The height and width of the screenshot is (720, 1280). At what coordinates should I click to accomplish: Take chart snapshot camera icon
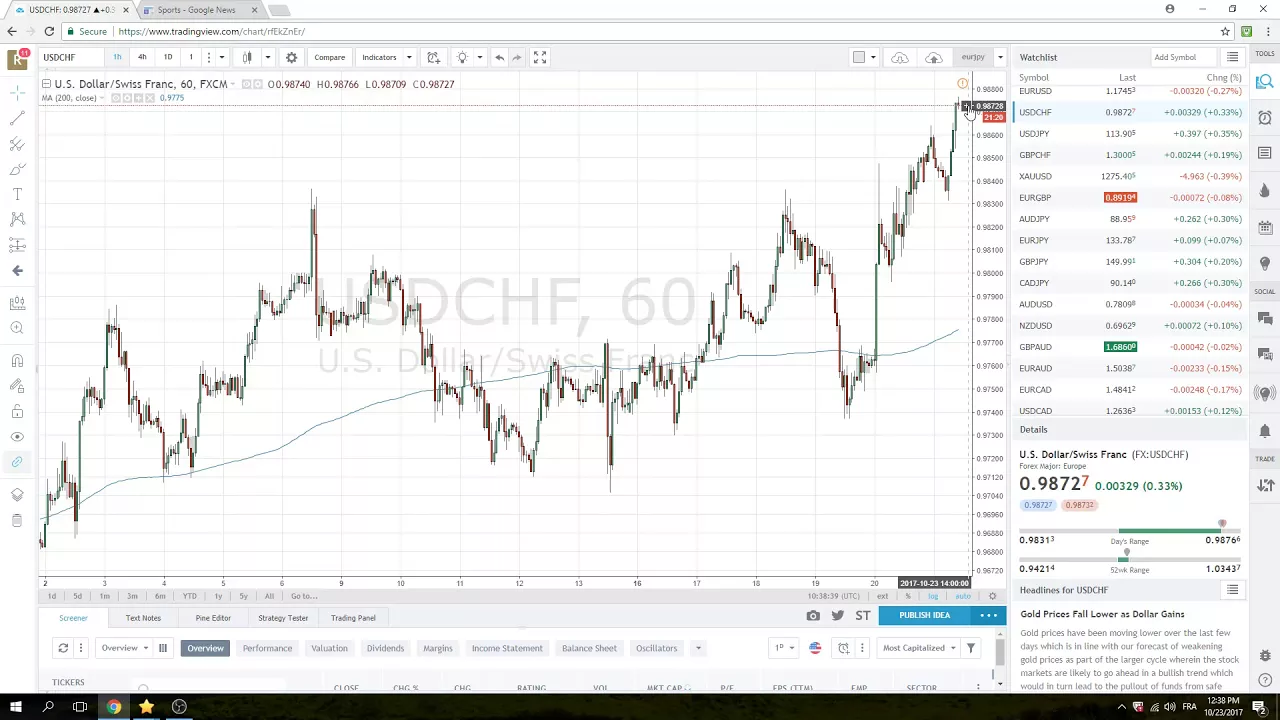813,615
